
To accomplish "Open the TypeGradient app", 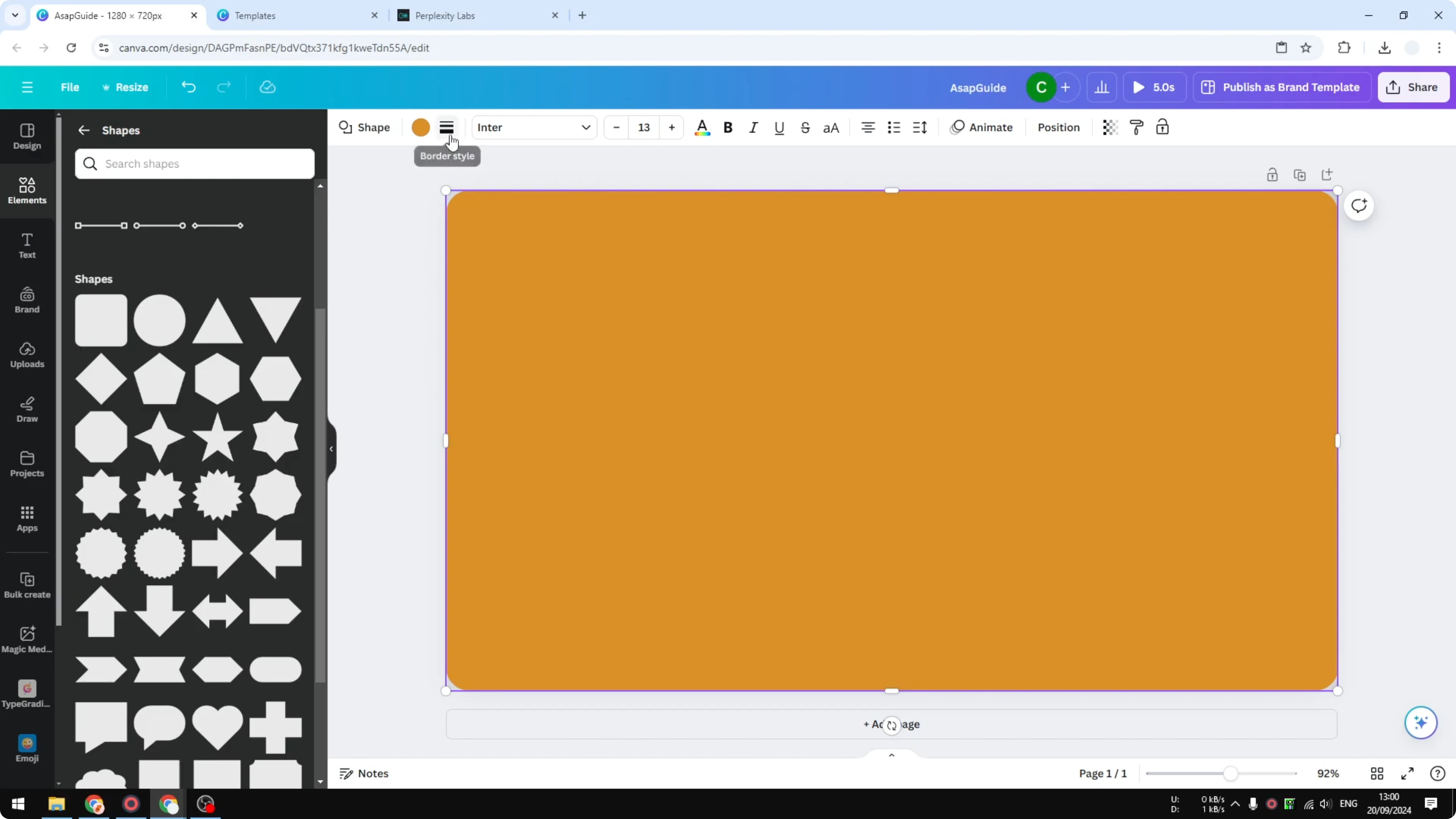I will tap(27, 695).
